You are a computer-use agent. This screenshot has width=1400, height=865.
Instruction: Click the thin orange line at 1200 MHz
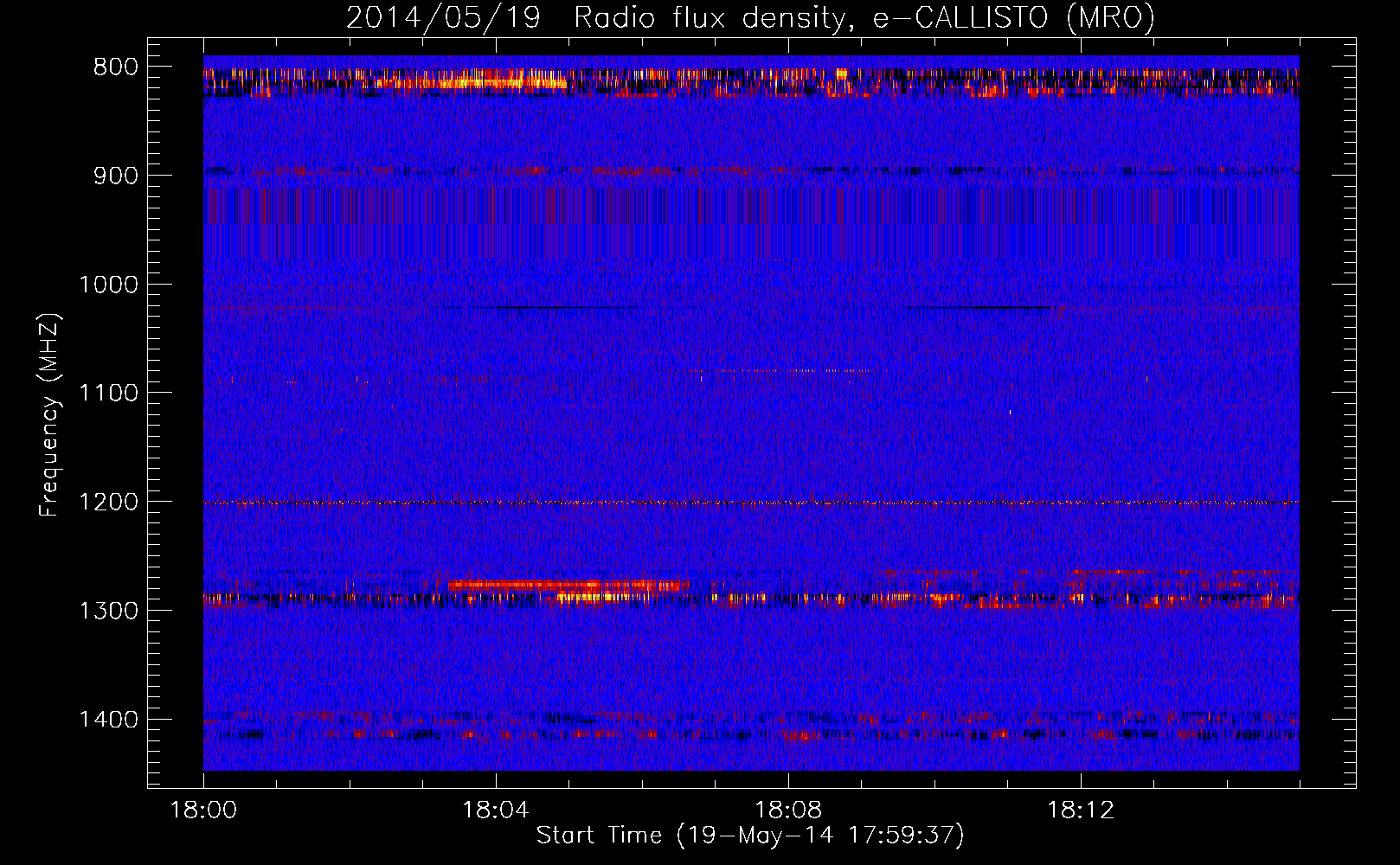751,503
